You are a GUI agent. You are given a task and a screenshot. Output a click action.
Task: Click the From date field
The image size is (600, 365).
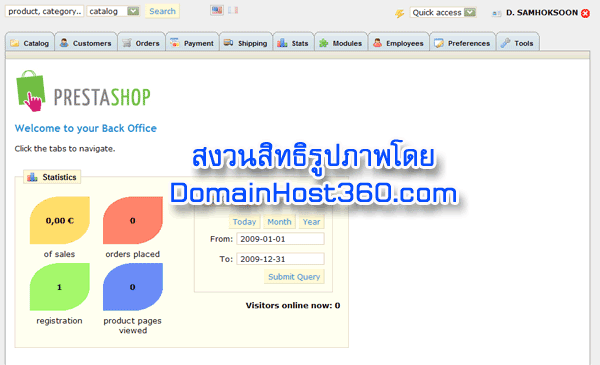pos(280,239)
